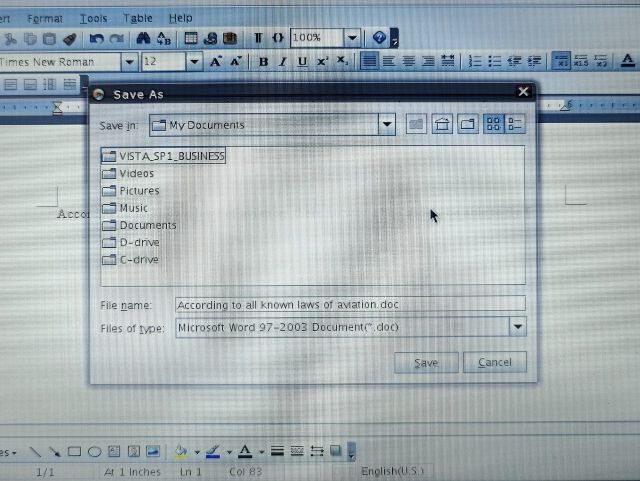Screen dimensions: 640x481
Task: Select the Line drawing tool
Action: [x=36, y=452]
